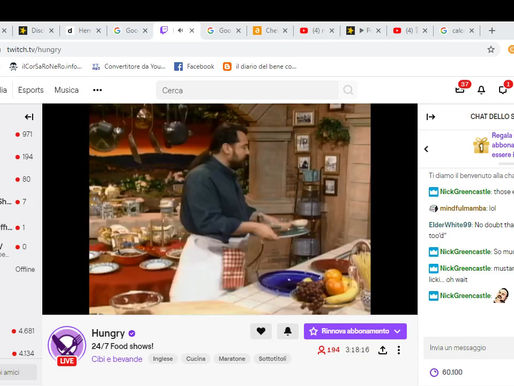Select the Cucina tag
The width and height of the screenshot is (514, 386).
196,359
